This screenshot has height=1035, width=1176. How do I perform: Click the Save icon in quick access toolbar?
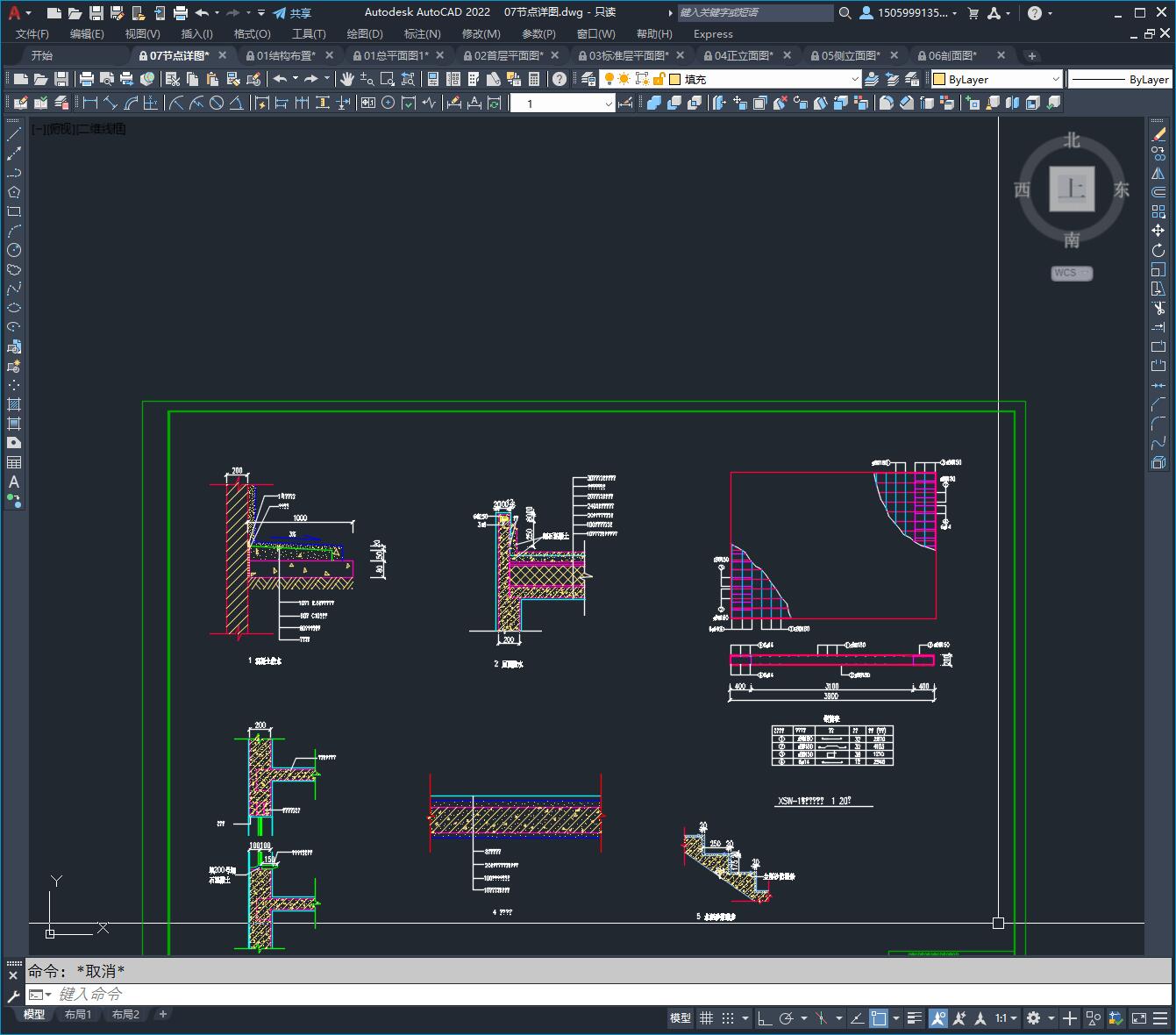tap(96, 13)
